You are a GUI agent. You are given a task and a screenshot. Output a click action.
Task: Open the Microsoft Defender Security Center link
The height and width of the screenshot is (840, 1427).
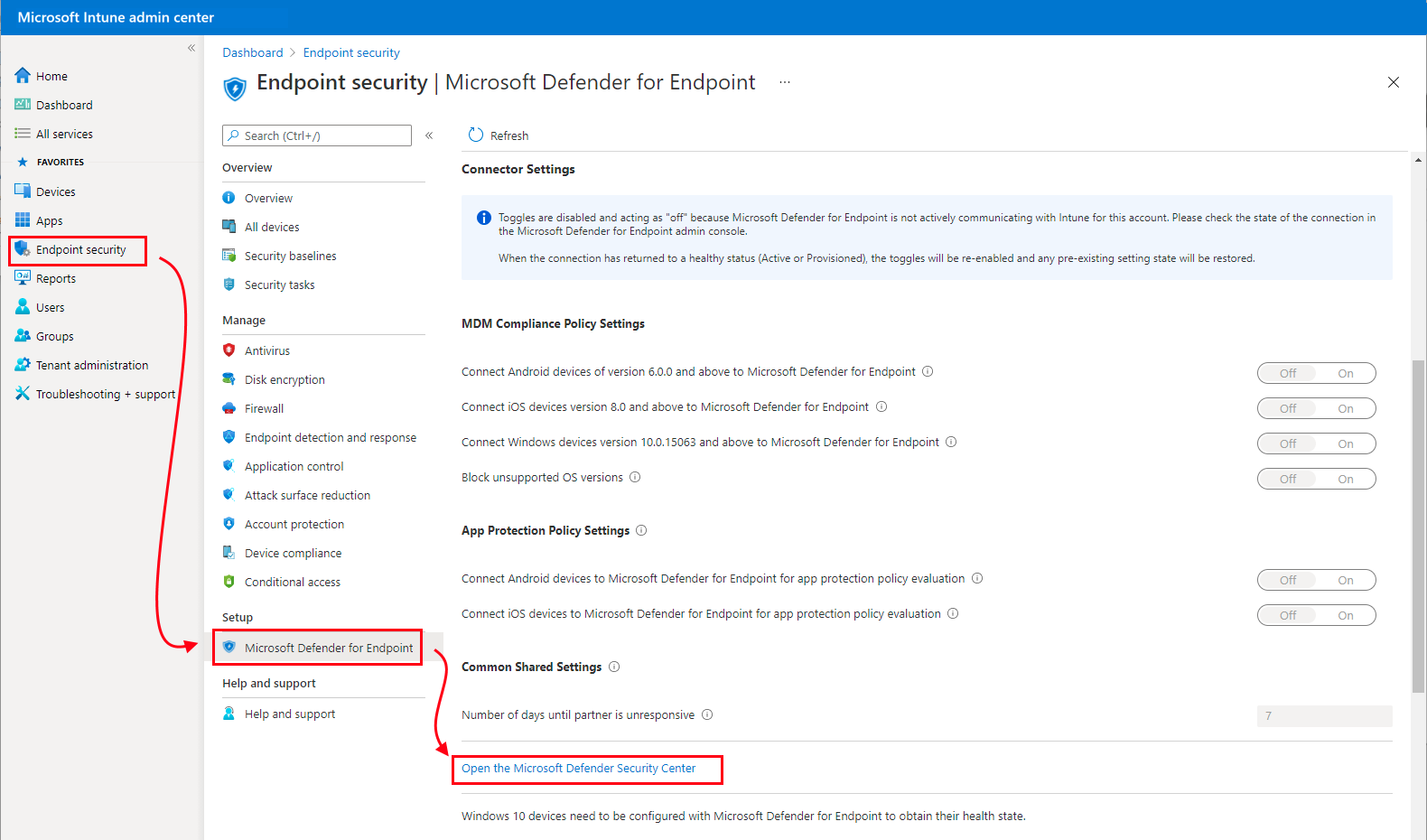pyautogui.click(x=578, y=769)
